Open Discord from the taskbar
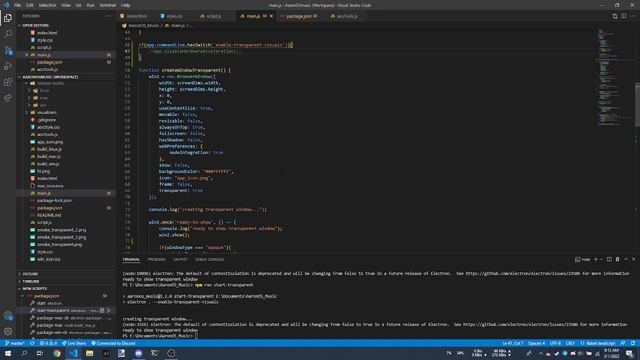The height and width of the screenshot is (360, 640). [x=138, y=353]
